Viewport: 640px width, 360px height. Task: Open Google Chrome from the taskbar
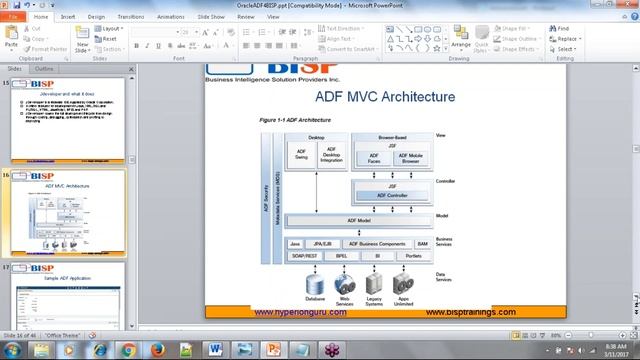(128, 350)
